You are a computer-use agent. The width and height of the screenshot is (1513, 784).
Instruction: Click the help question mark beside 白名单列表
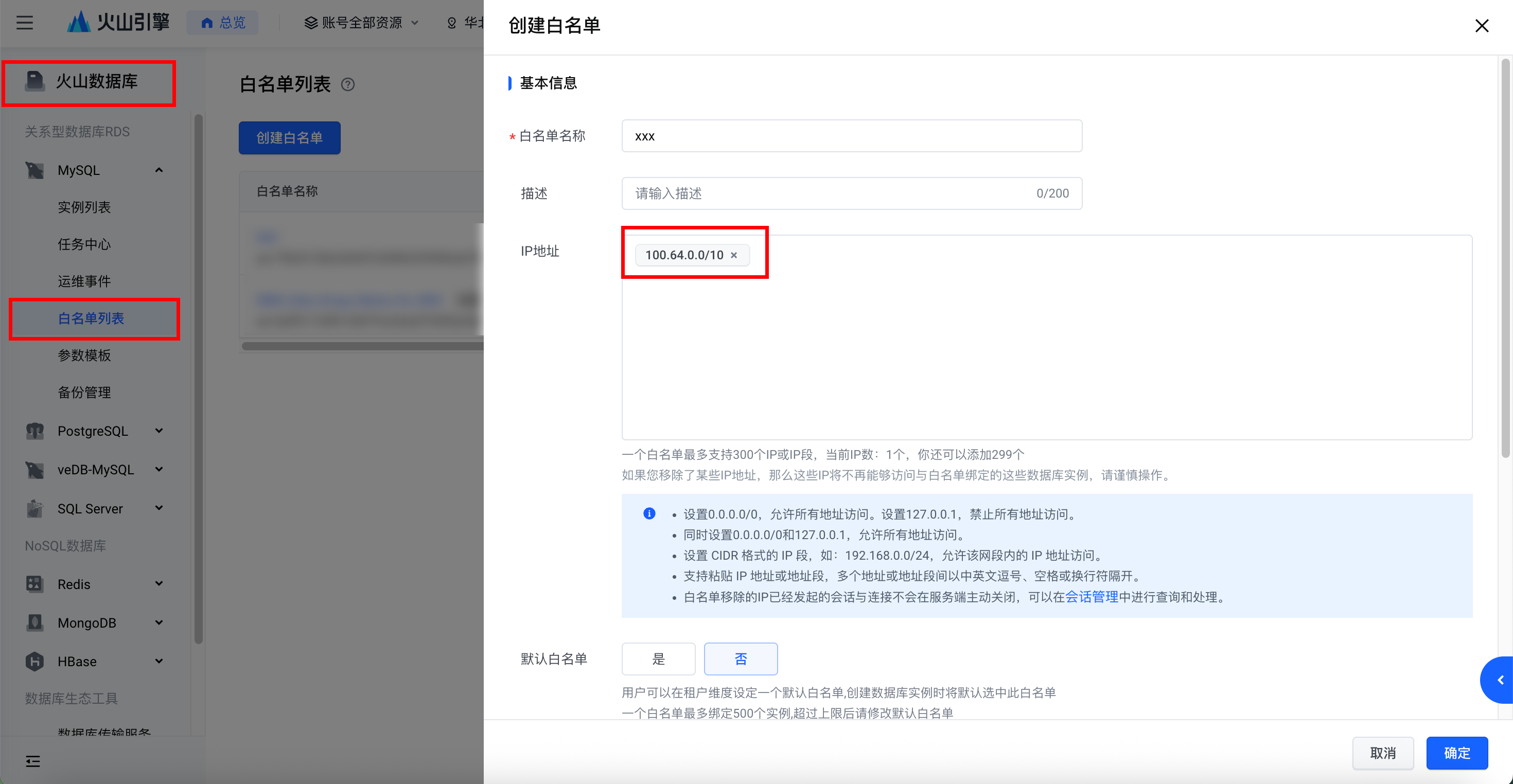click(348, 84)
